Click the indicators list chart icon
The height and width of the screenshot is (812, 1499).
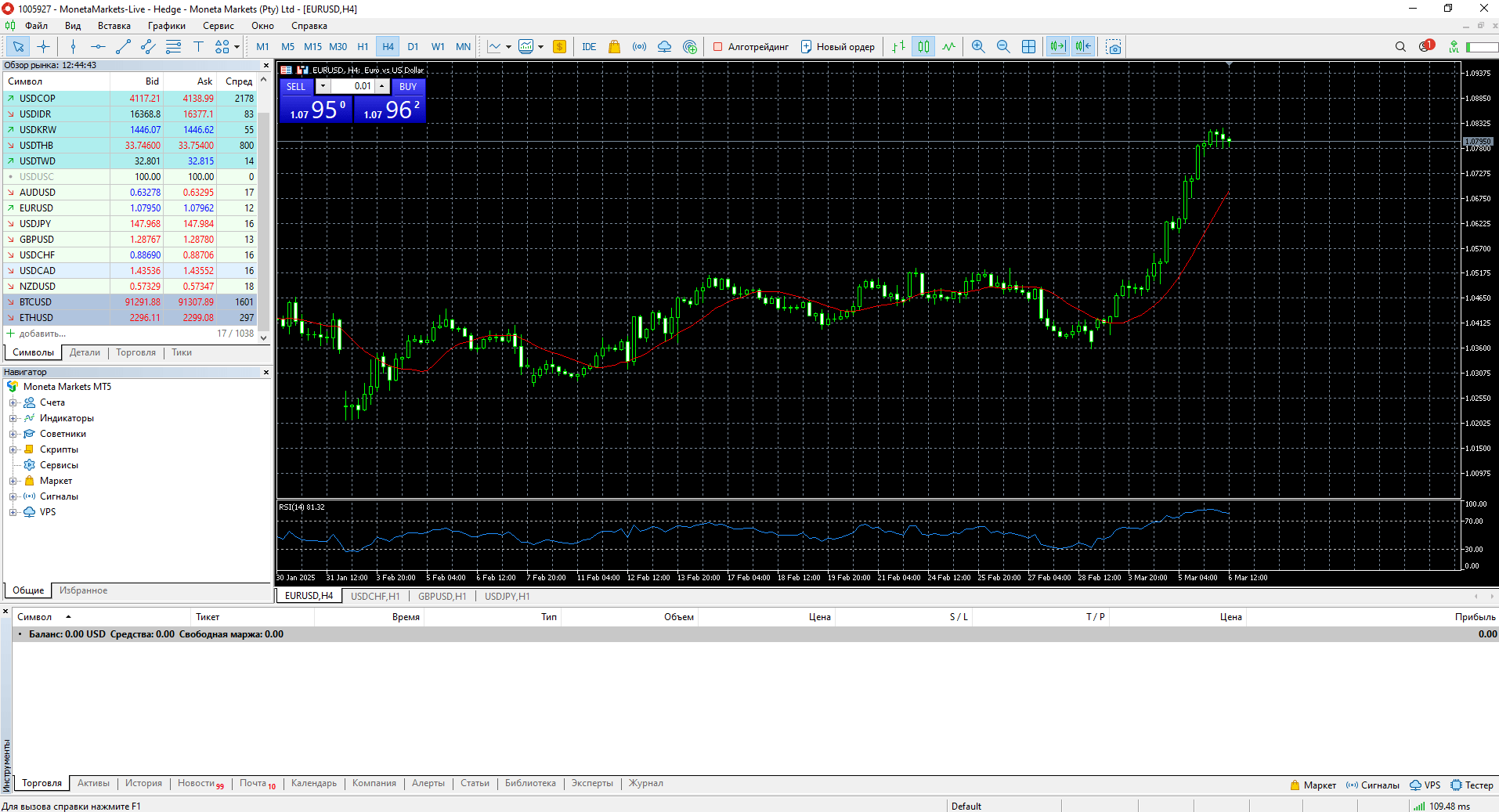pos(494,47)
